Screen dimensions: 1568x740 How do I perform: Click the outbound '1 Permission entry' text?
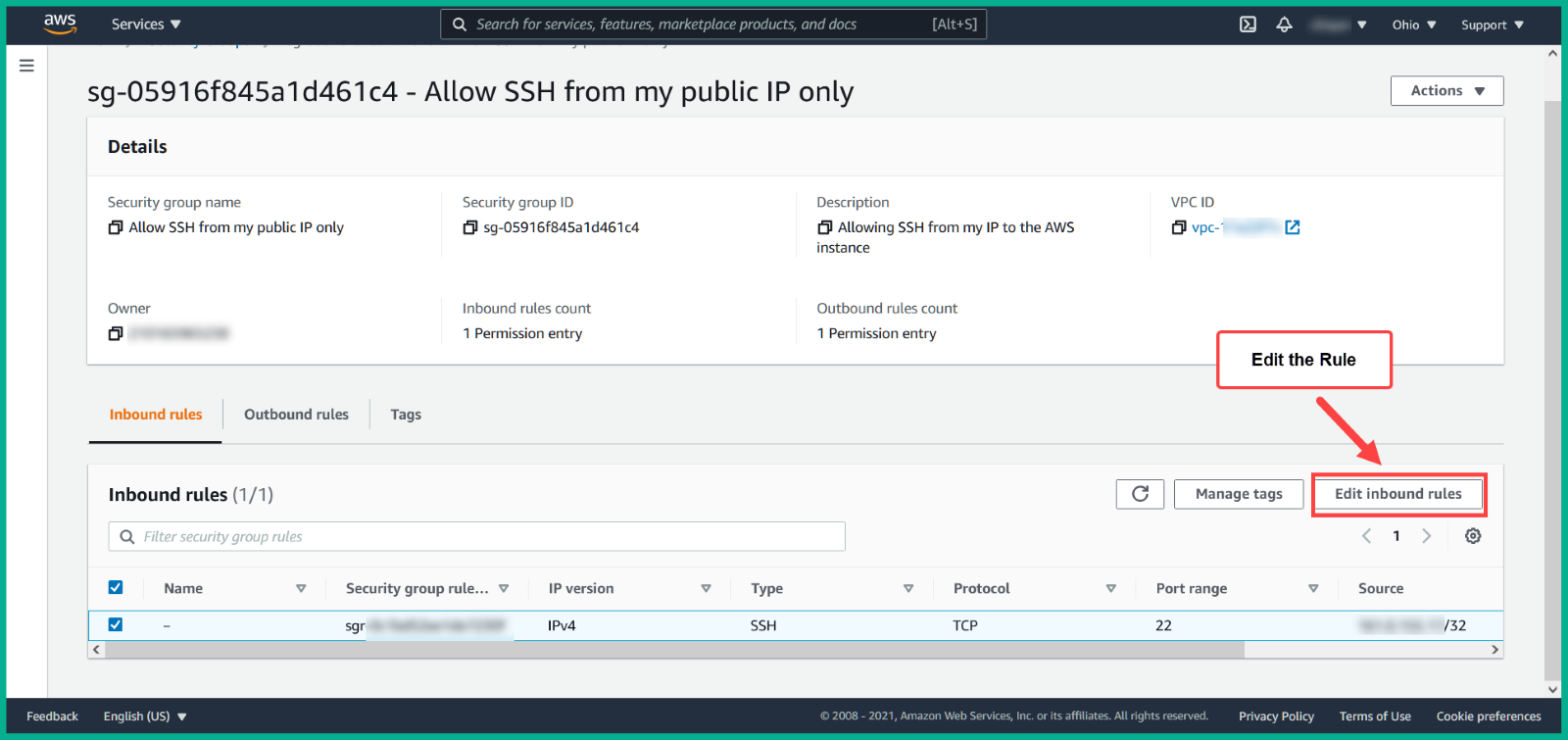click(877, 333)
